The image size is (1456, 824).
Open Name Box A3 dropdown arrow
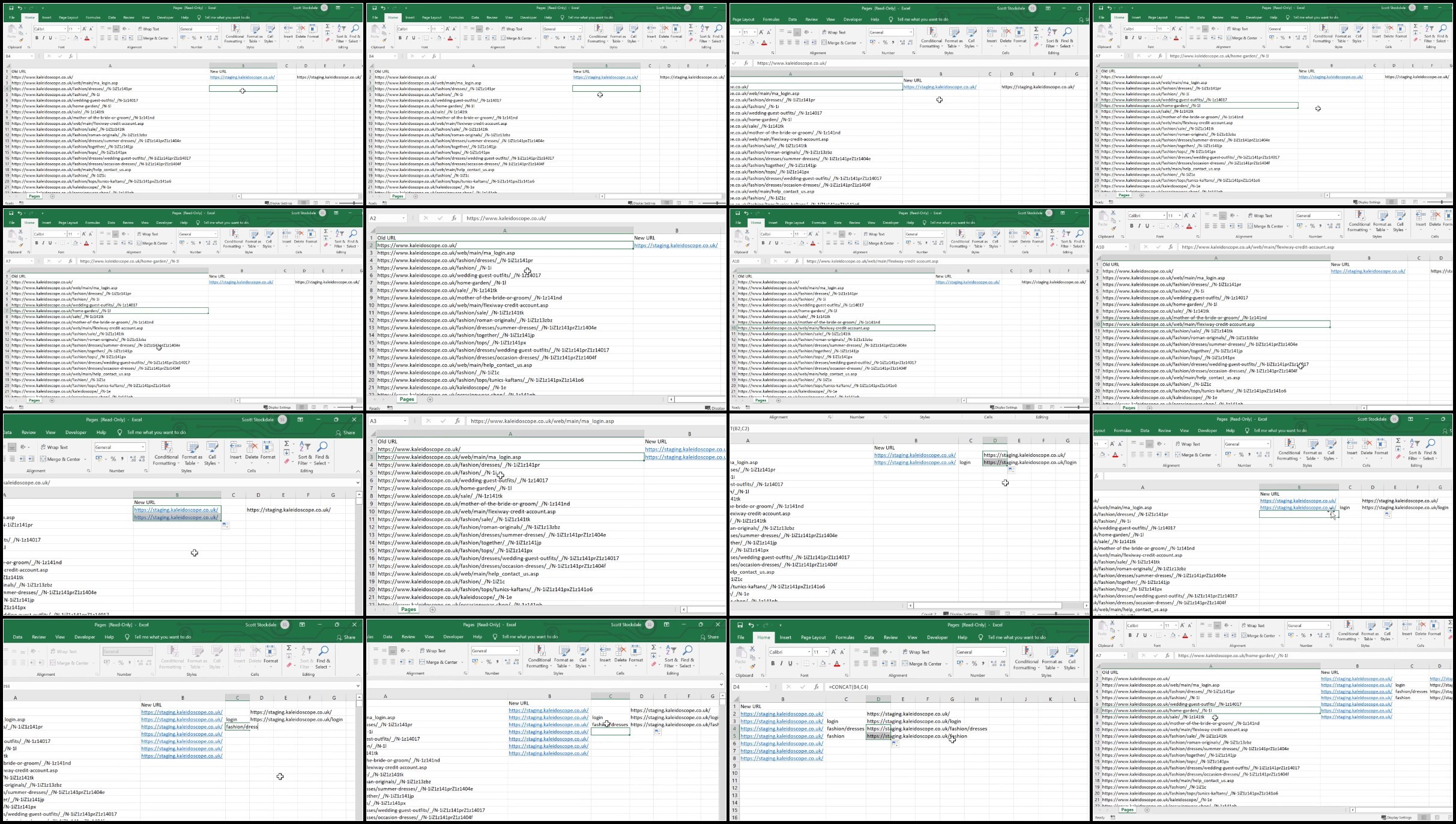click(405, 421)
